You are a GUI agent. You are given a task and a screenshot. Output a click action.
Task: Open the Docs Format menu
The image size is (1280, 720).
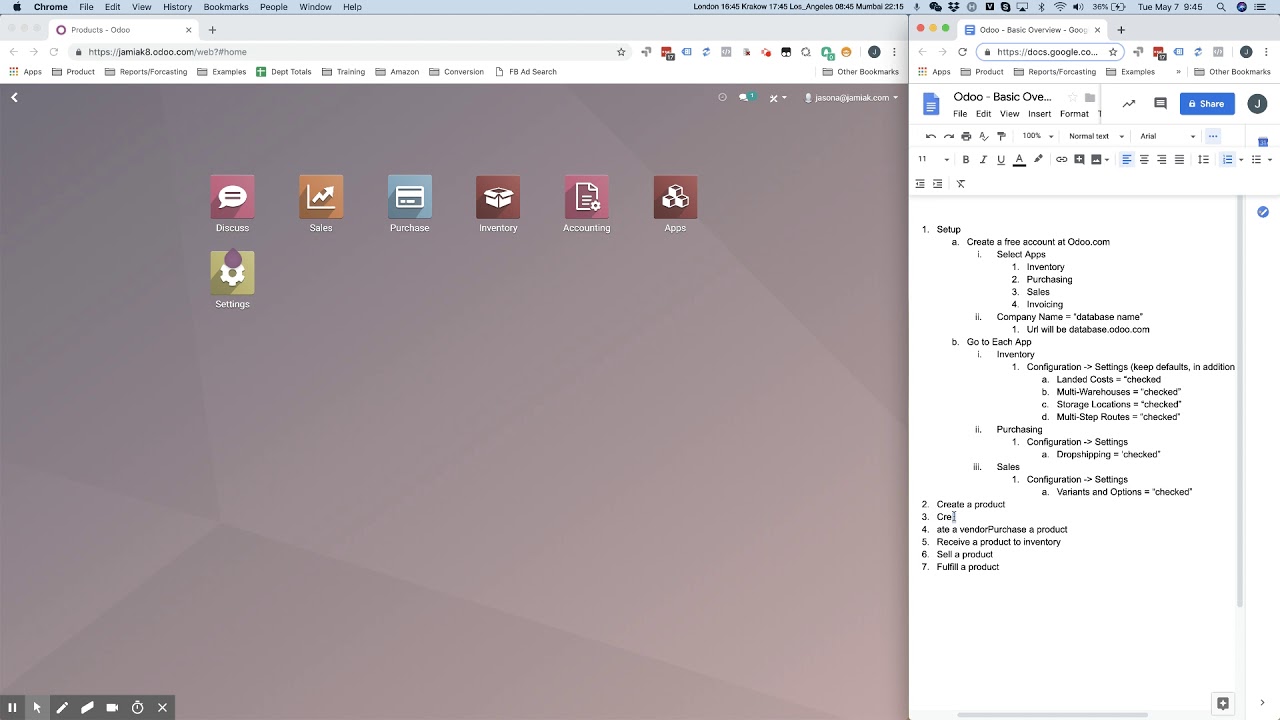1074,114
